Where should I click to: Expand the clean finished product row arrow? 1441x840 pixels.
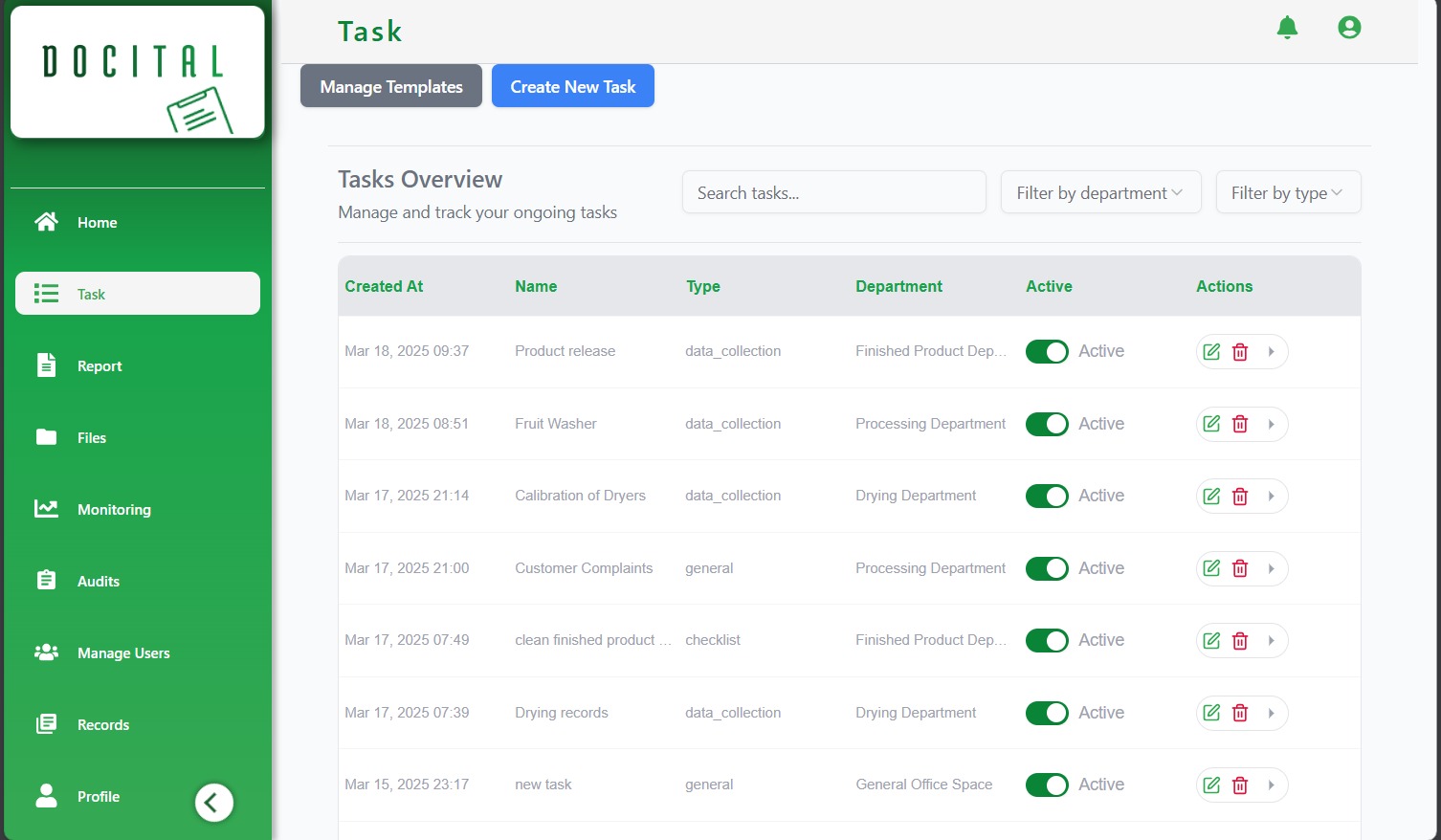pyautogui.click(x=1271, y=640)
